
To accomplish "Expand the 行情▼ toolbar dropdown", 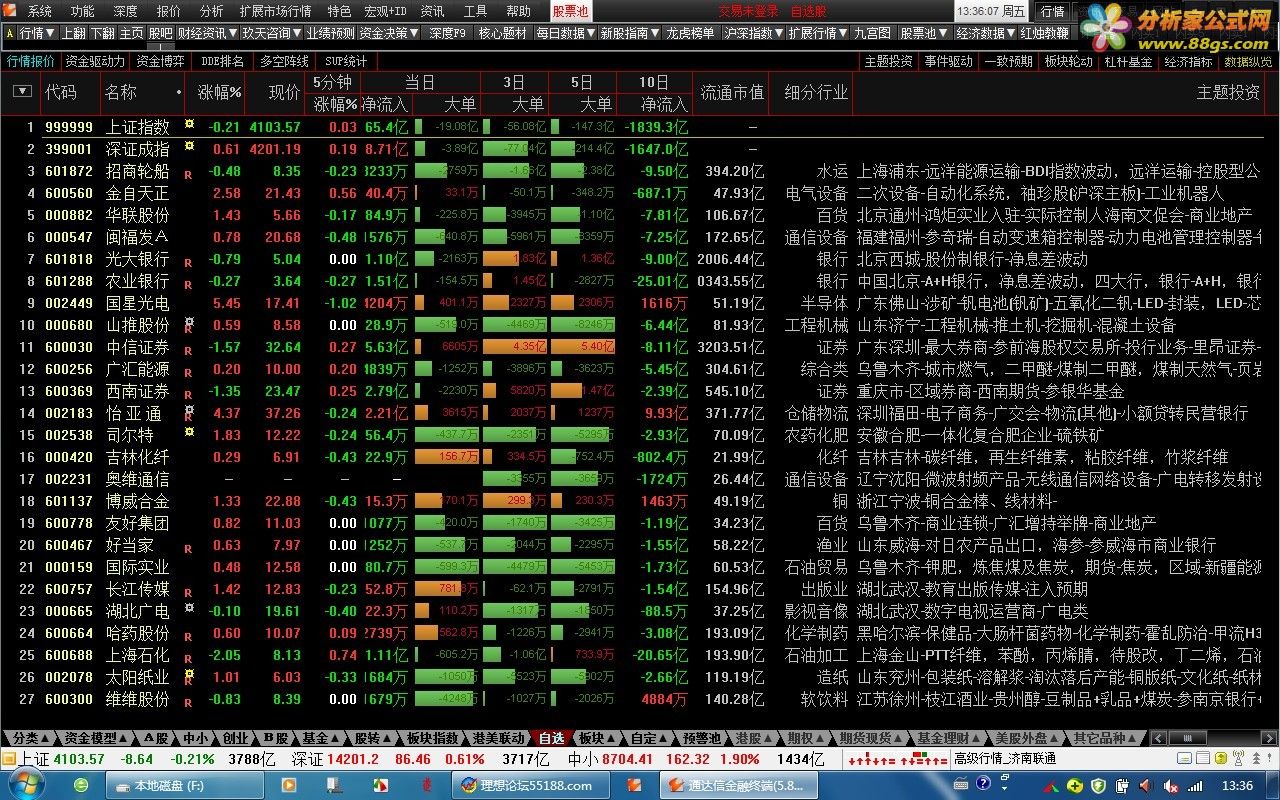I will coord(37,33).
